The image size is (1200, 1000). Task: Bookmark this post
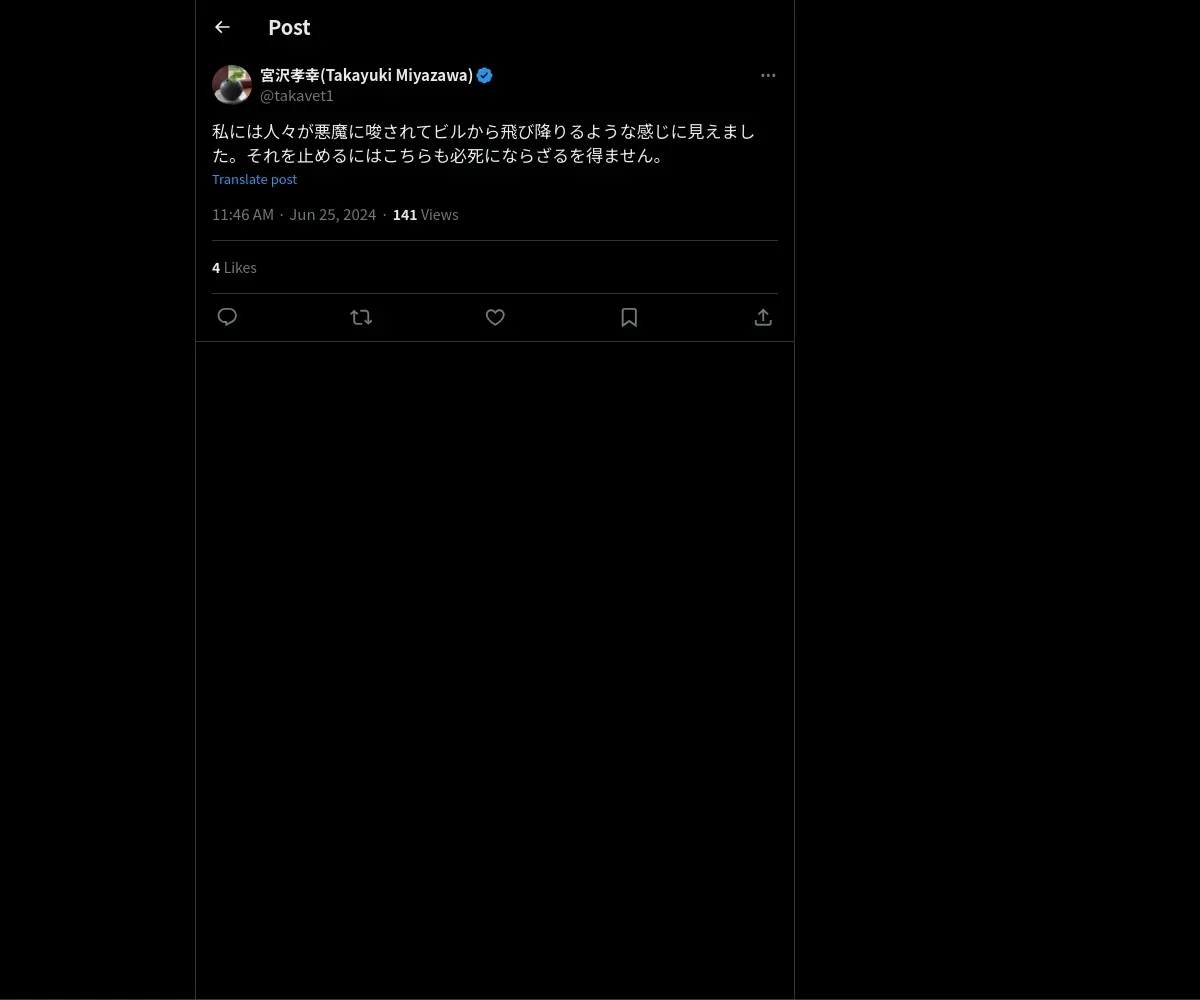click(x=629, y=317)
